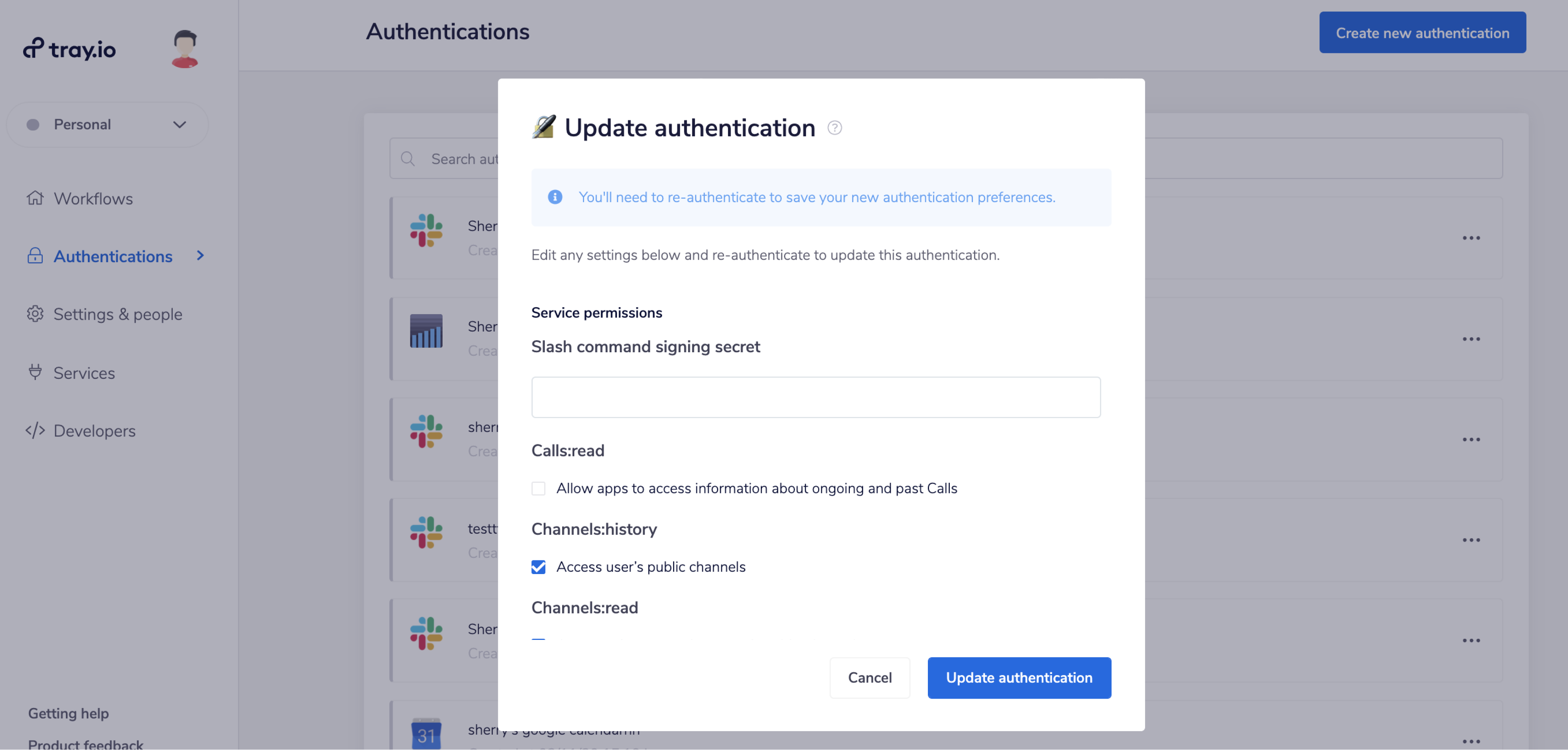Open three-dot menu for first Slack authentication
This screenshot has height=750, width=1568.
1471,238
